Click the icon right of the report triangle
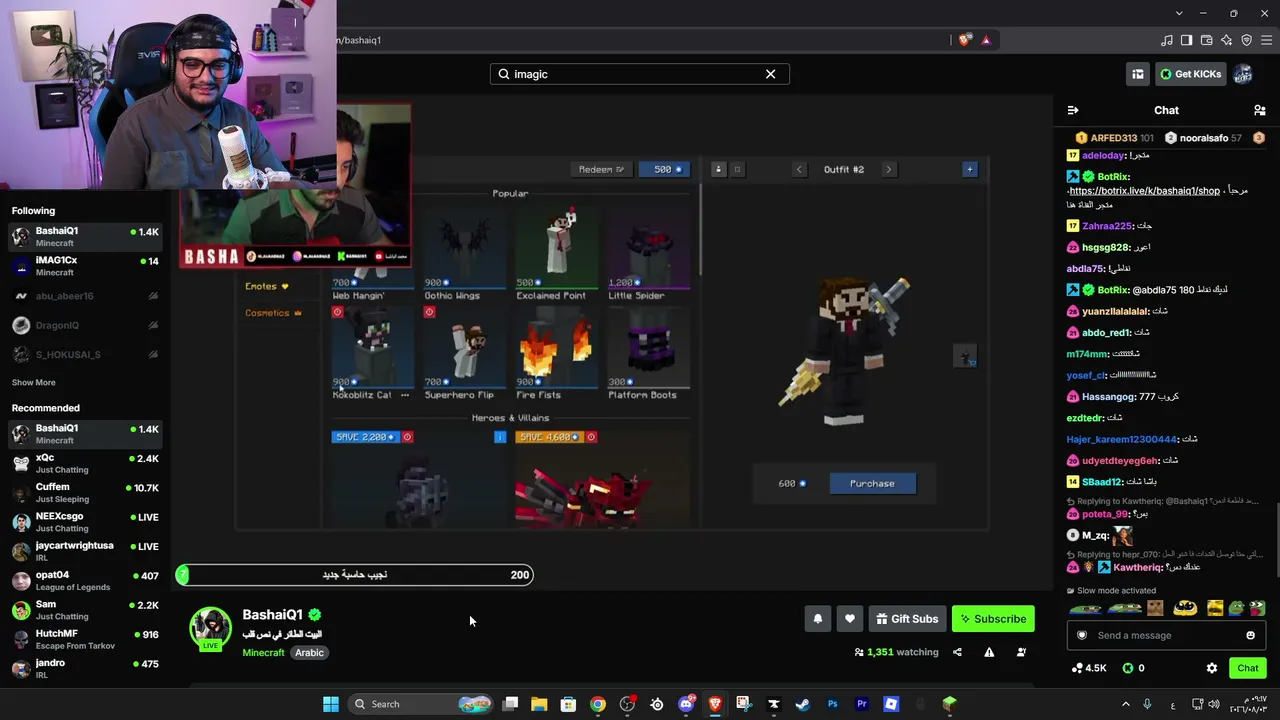 (x=1021, y=652)
